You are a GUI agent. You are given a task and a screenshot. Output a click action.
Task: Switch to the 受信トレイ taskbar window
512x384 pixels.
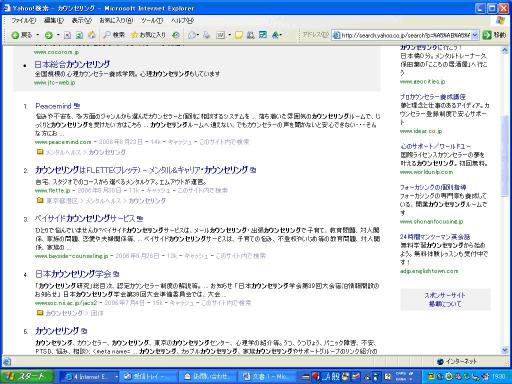pyautogui.click(x=148, y=377)
